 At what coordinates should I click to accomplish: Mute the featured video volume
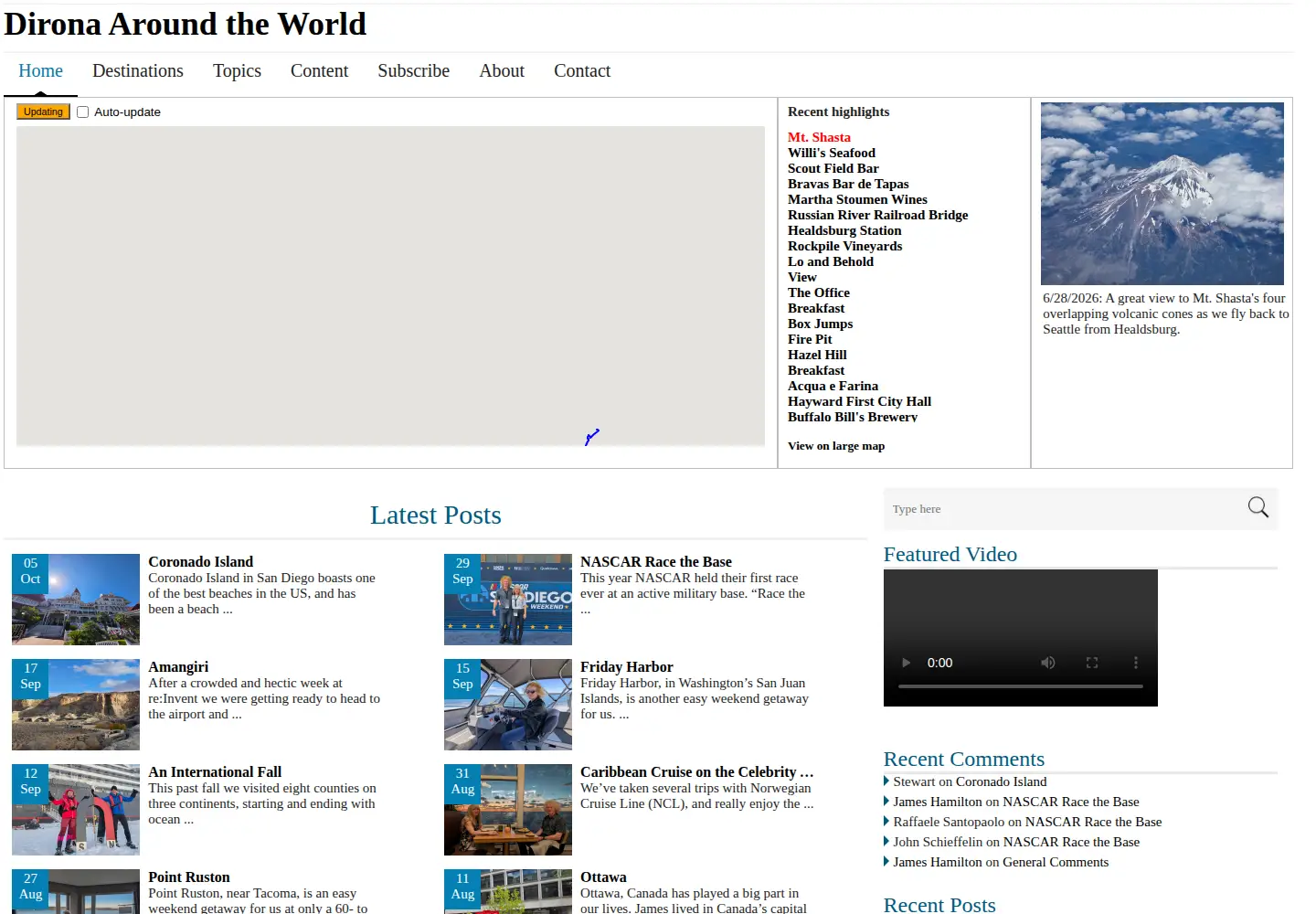click(x=1048, y=663)
